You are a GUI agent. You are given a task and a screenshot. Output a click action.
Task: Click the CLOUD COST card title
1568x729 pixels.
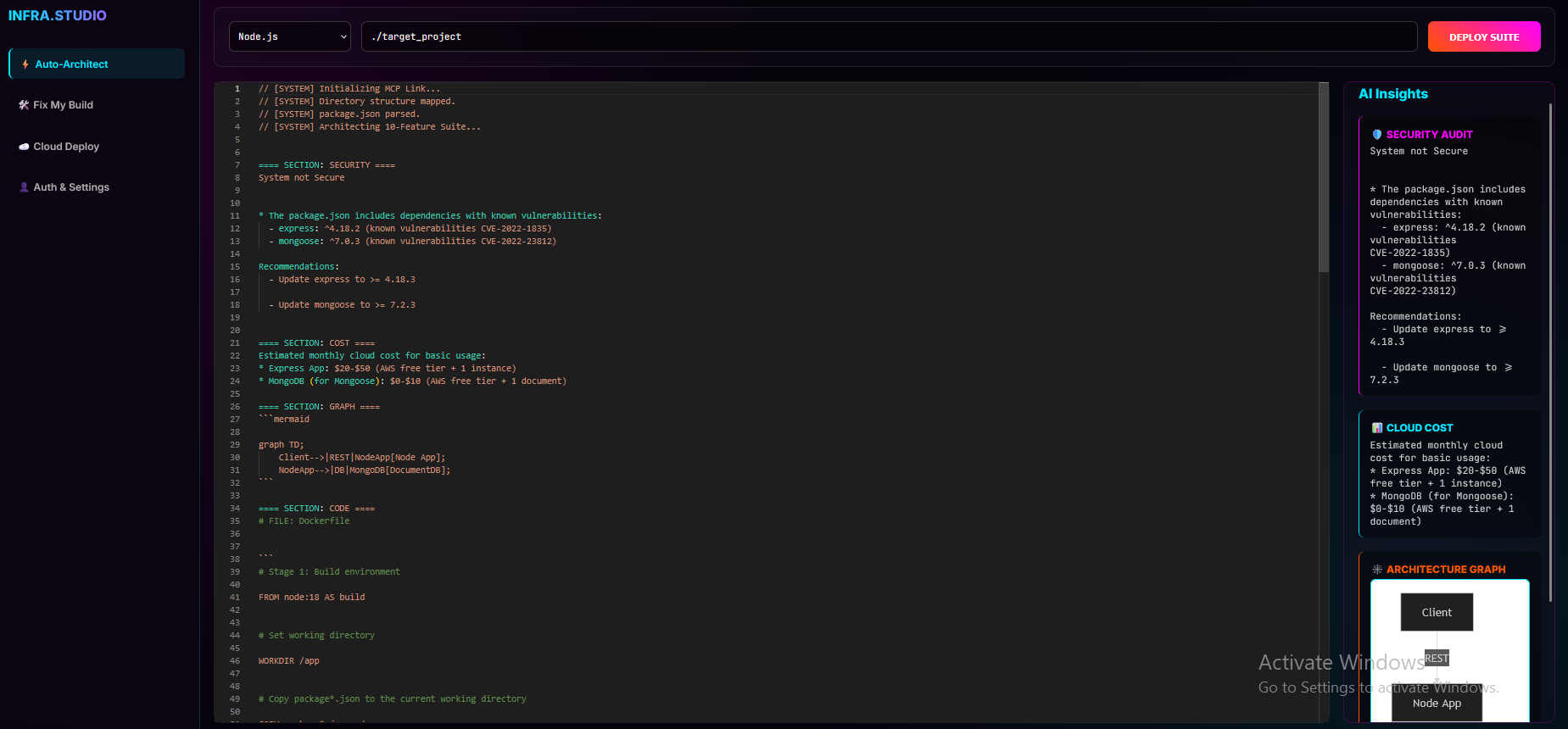tap(1420, 428)
